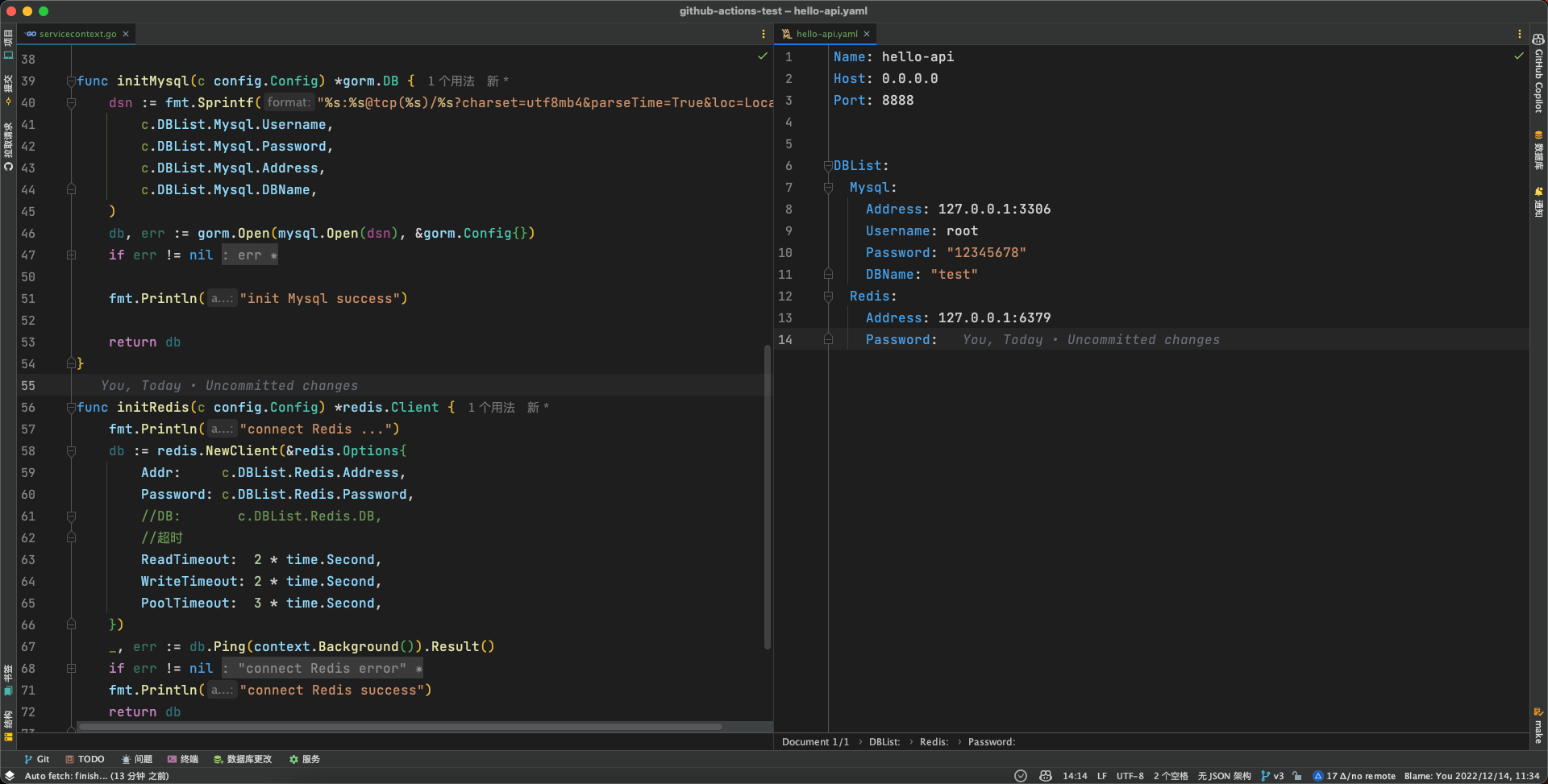The image size is (1548, 784).
Task: Open the 数据库 database tool window
Action: point(1538,150)
